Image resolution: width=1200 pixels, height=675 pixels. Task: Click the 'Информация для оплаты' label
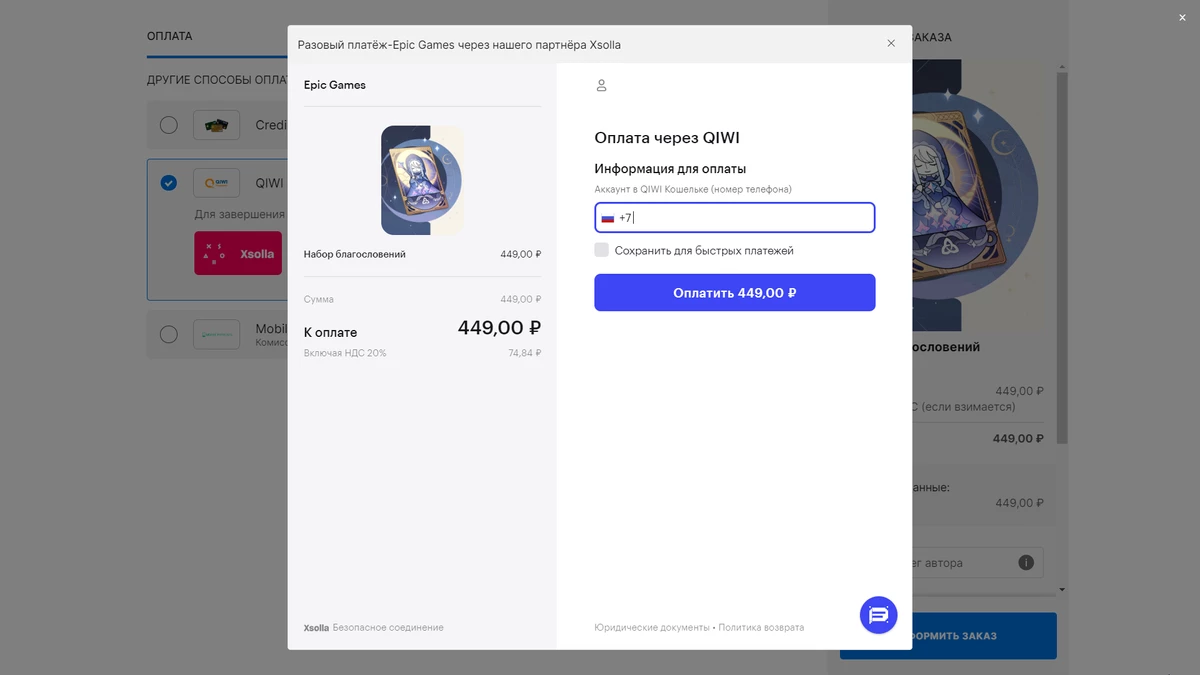tap(670, 169)
